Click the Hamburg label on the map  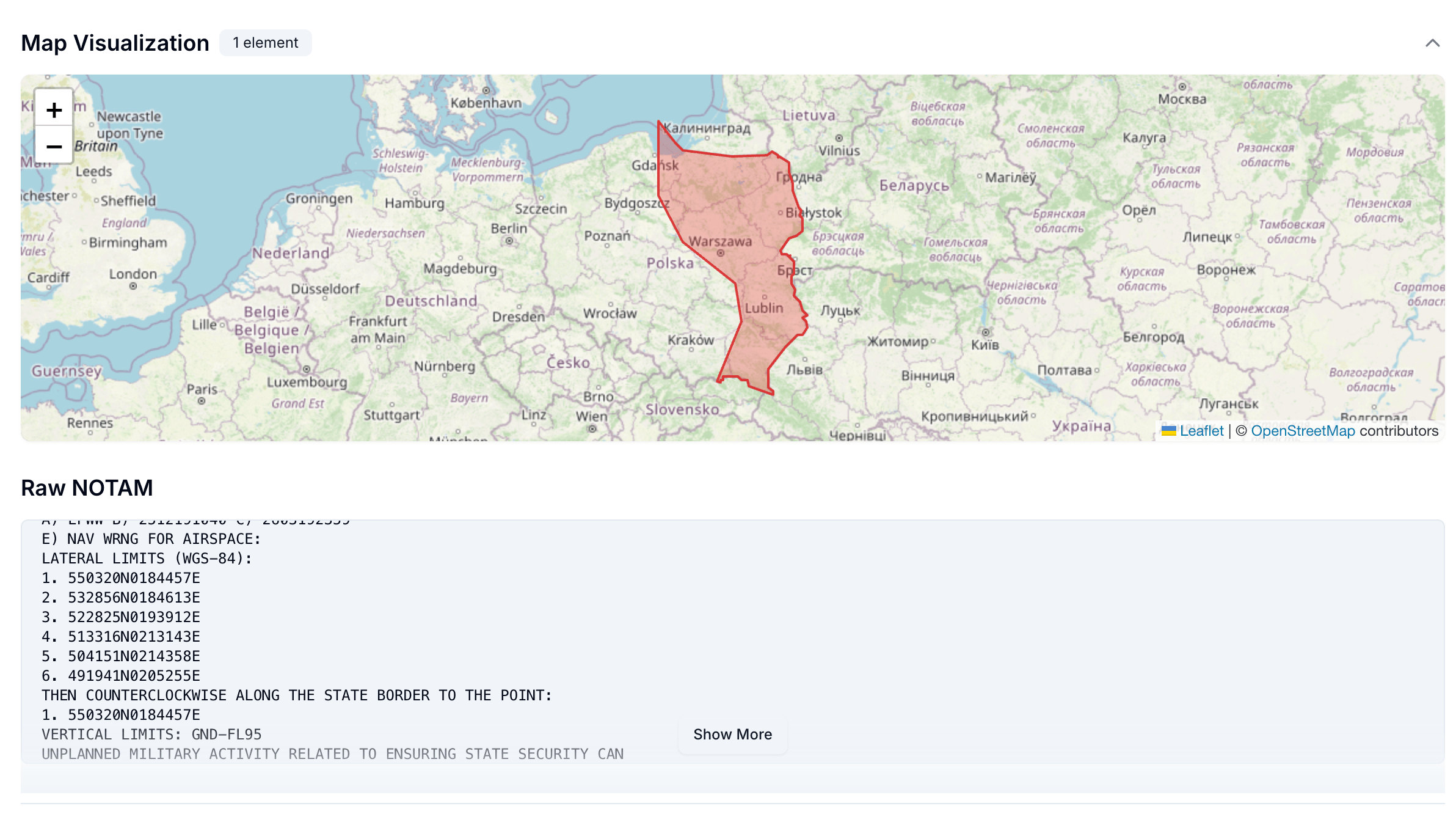tap(415, 204)
